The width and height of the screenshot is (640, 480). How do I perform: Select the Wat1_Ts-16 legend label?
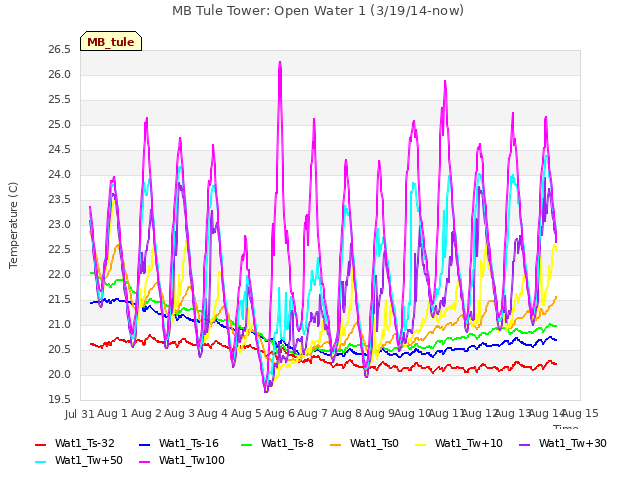[189, 443]
